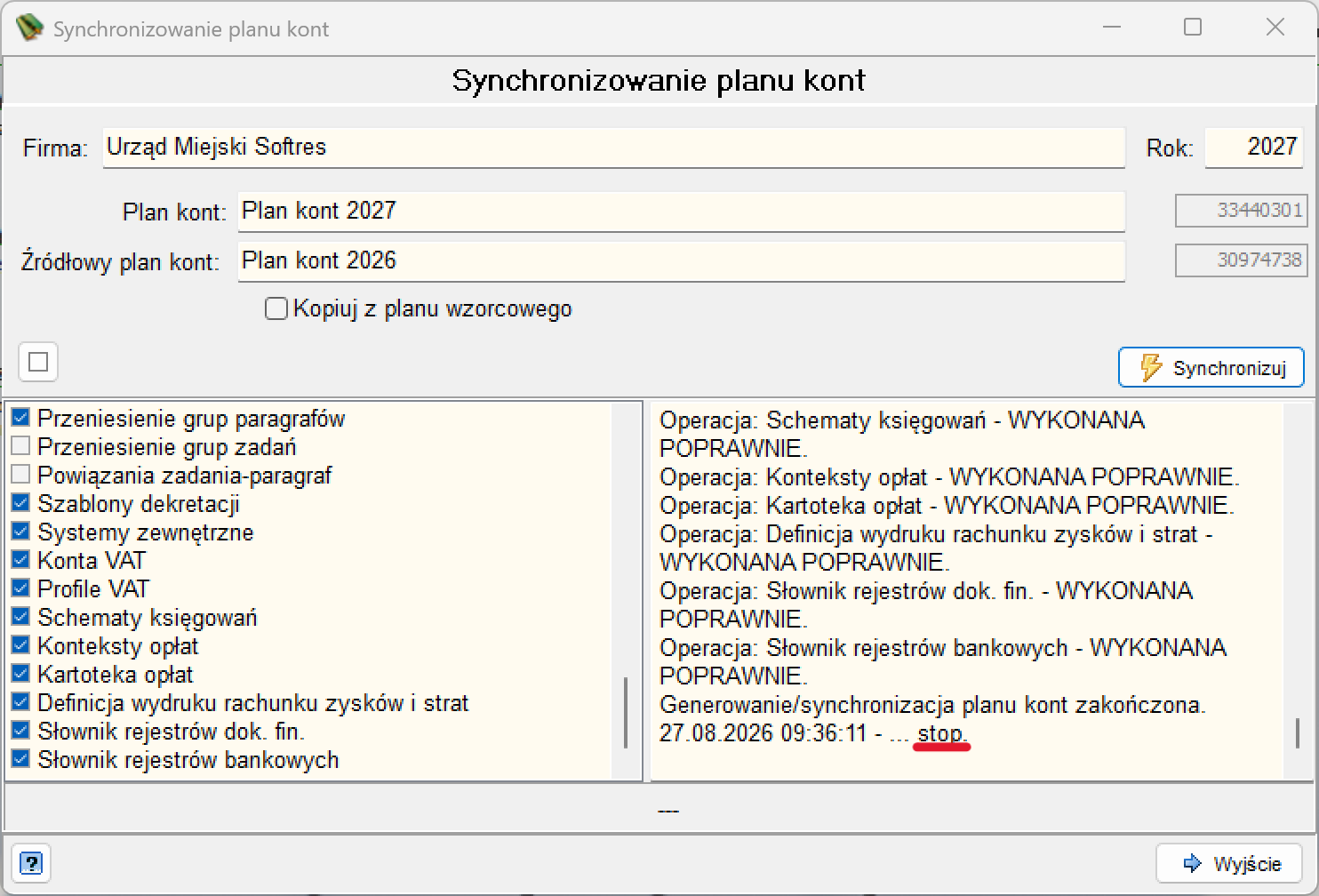Uncheck Szablony dekretacji option

pyautogui.click(x=20, y=502)
